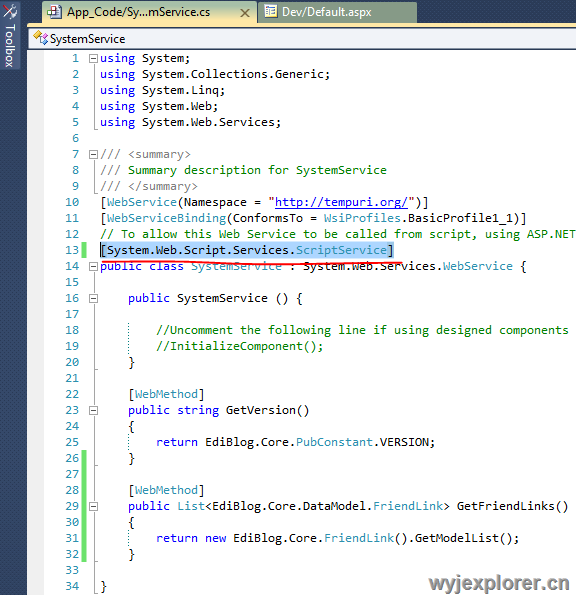This screenshot has height=595, width=576.
Task: Open the http://tempuri.org/ link
Action: pos(341,202)
